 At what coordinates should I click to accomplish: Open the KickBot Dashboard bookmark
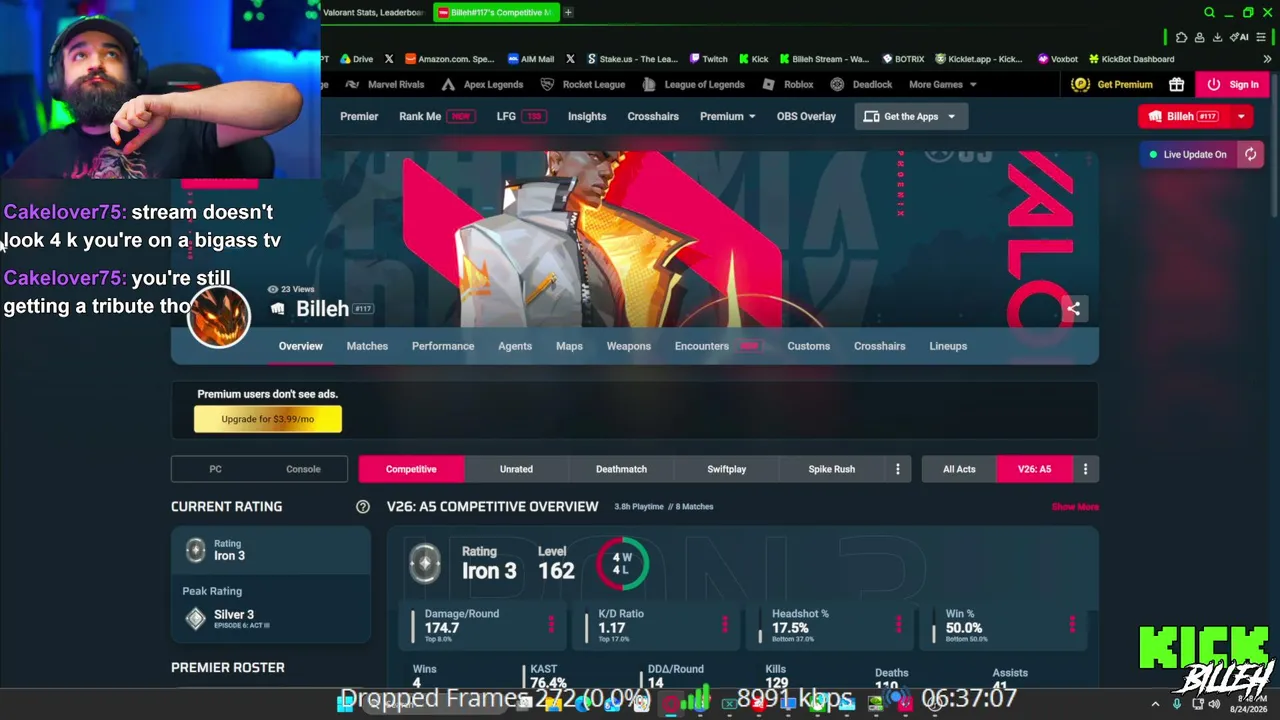(1131, 59)
